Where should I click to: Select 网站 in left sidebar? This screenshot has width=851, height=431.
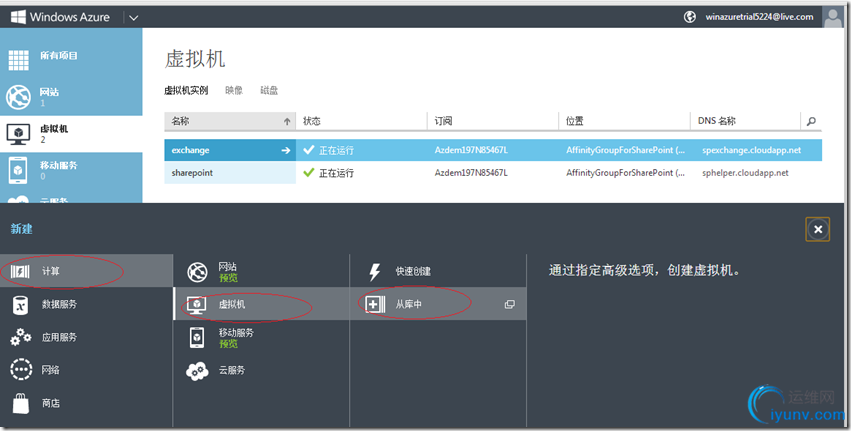(71, 97)
